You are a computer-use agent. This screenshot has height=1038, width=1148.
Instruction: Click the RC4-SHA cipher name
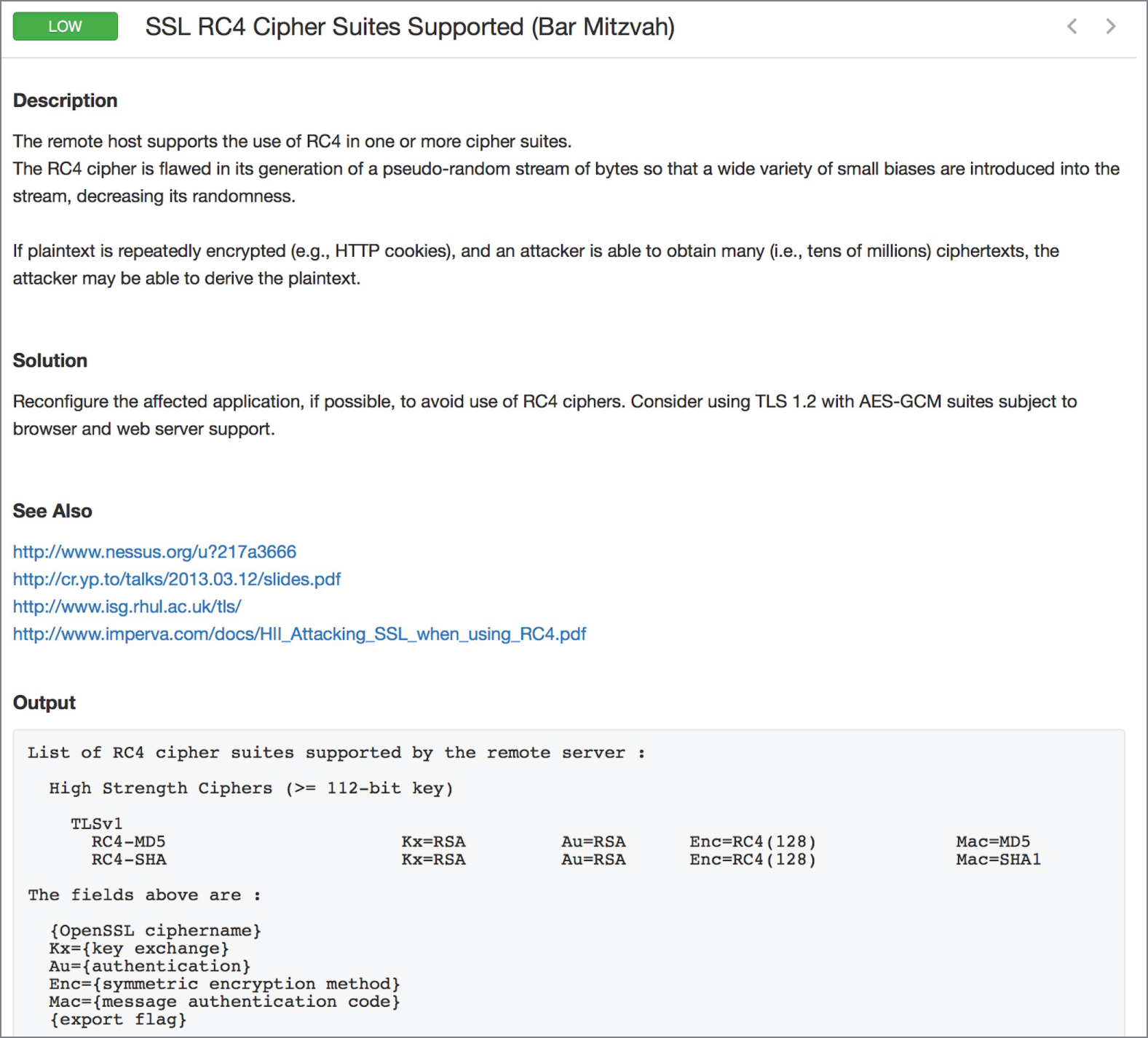pyautogui.click(x=129, y=860)
